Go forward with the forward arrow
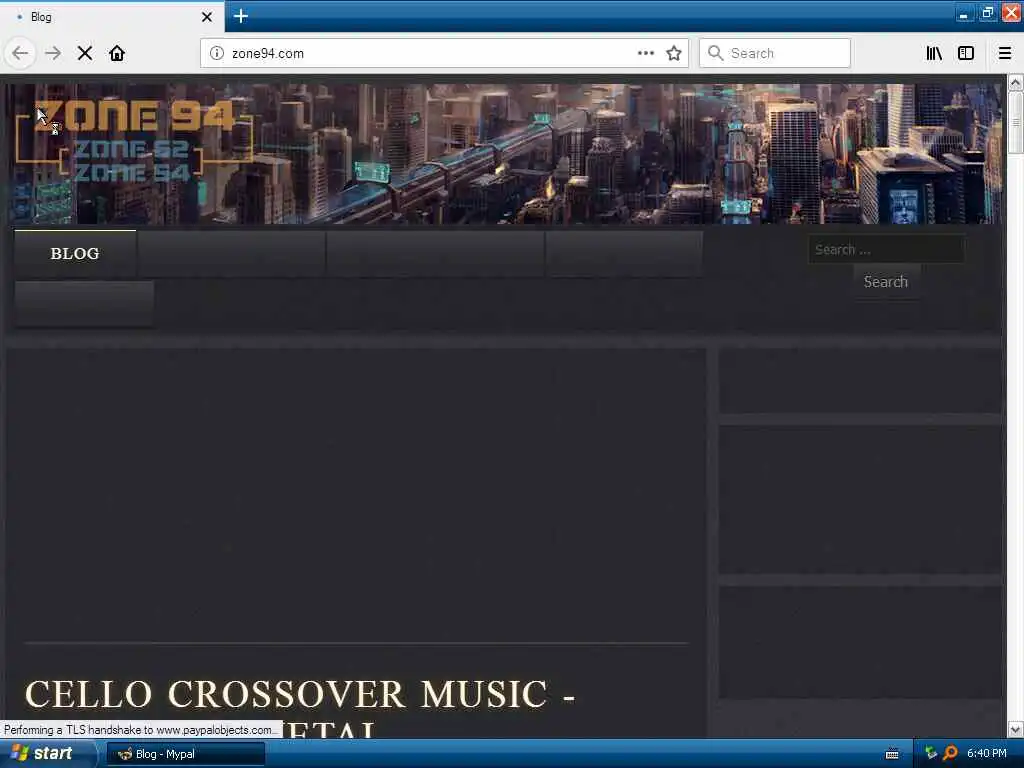Screen dimensions: 1024x768 click(53, 53)
